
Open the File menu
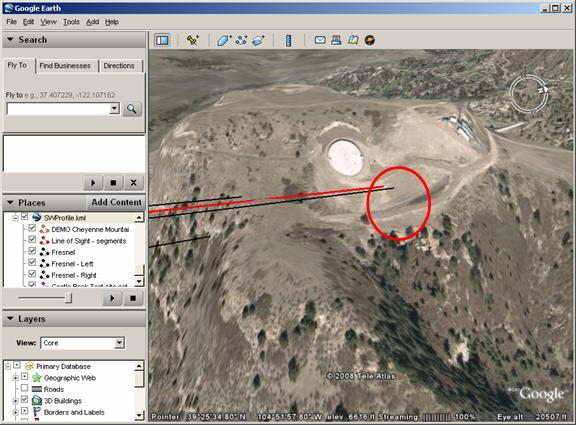click(11, 22)
